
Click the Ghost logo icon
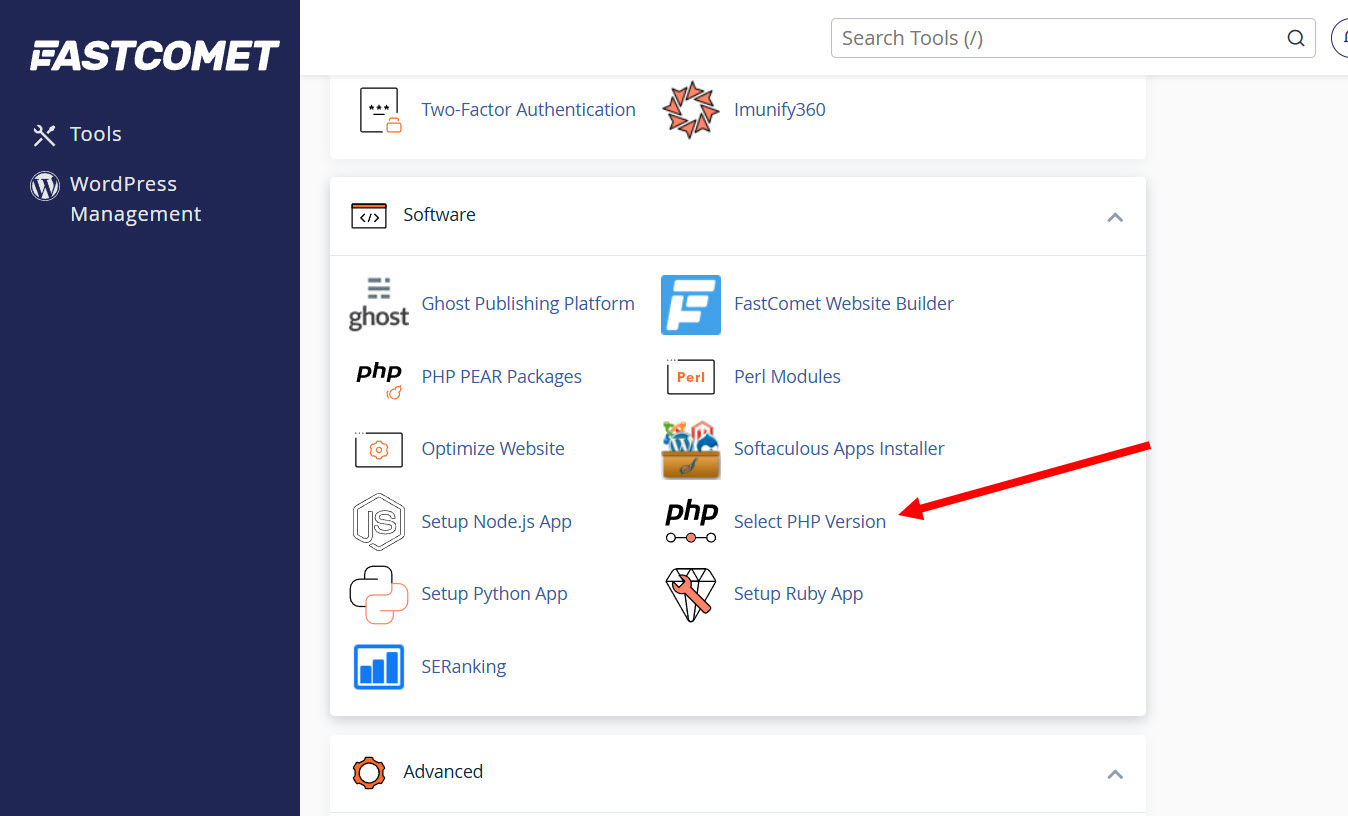pyautogui.click(x=378, y=304)
